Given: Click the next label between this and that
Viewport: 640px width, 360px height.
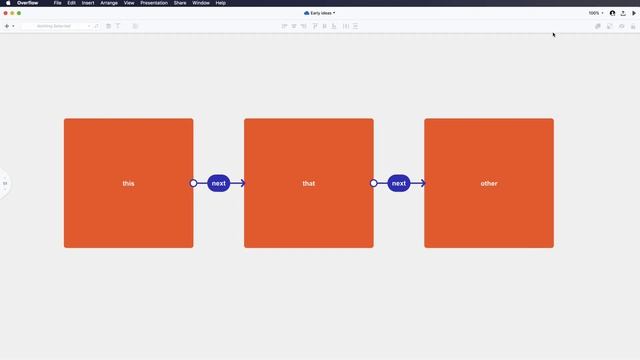Looking at the screenshot, I should tap(219, 183).
